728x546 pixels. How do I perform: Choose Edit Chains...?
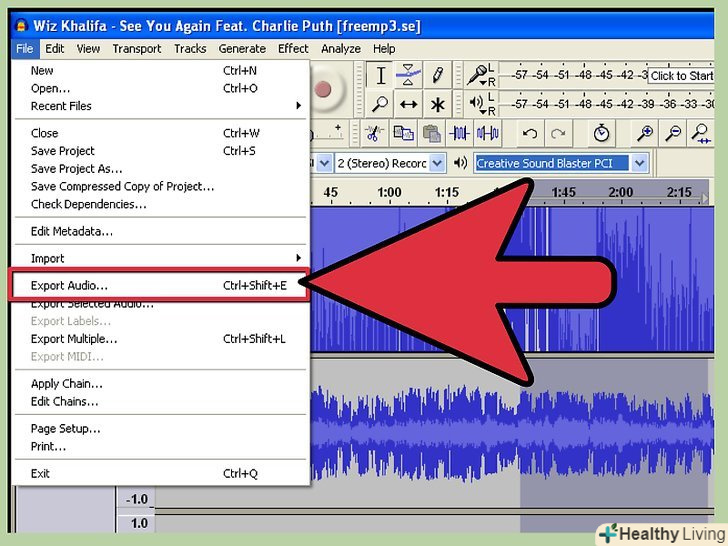160,401
